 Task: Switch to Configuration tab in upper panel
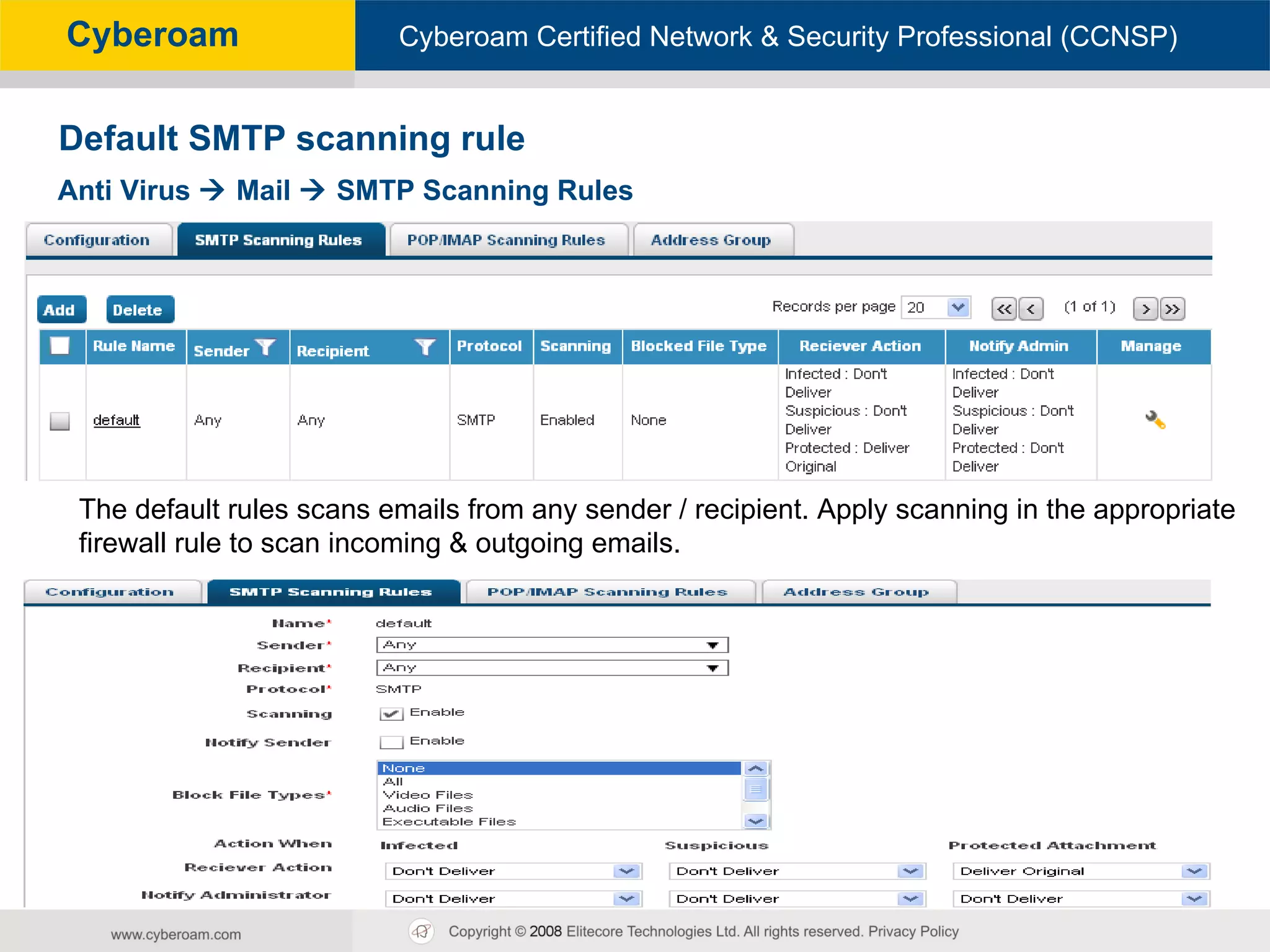click(98, 240)
